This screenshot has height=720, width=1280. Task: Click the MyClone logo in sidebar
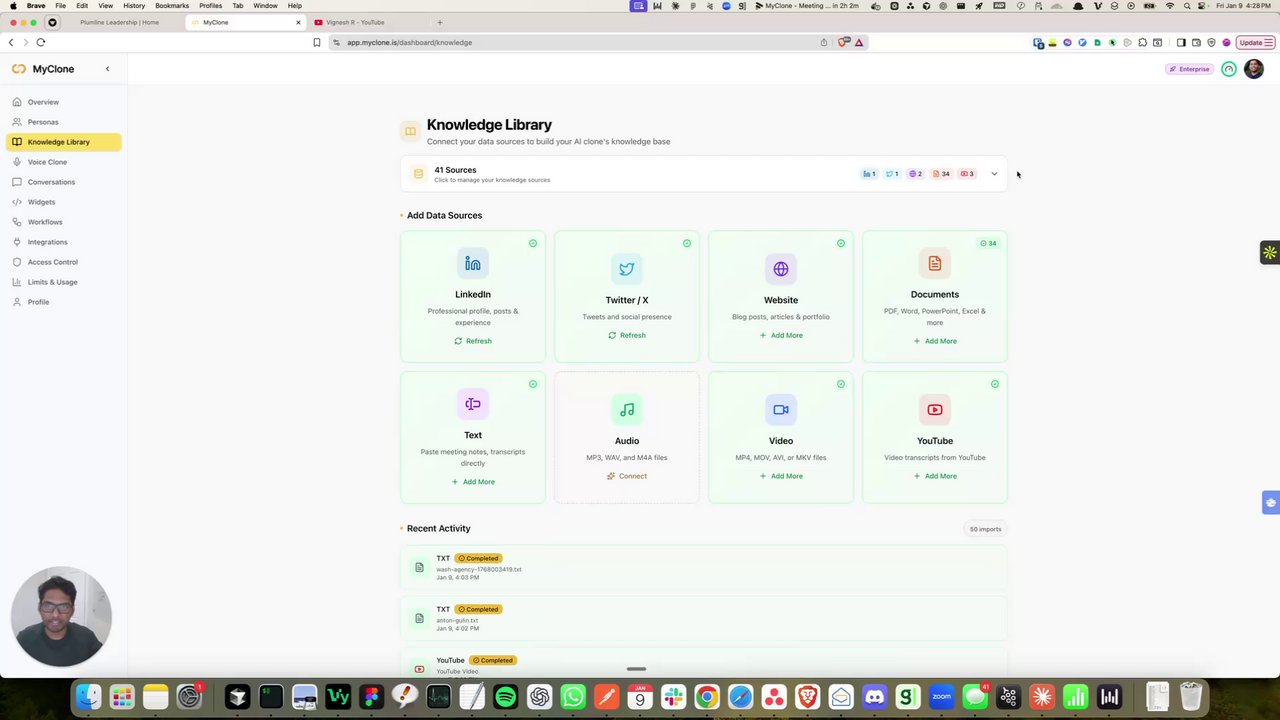(43, 69)
